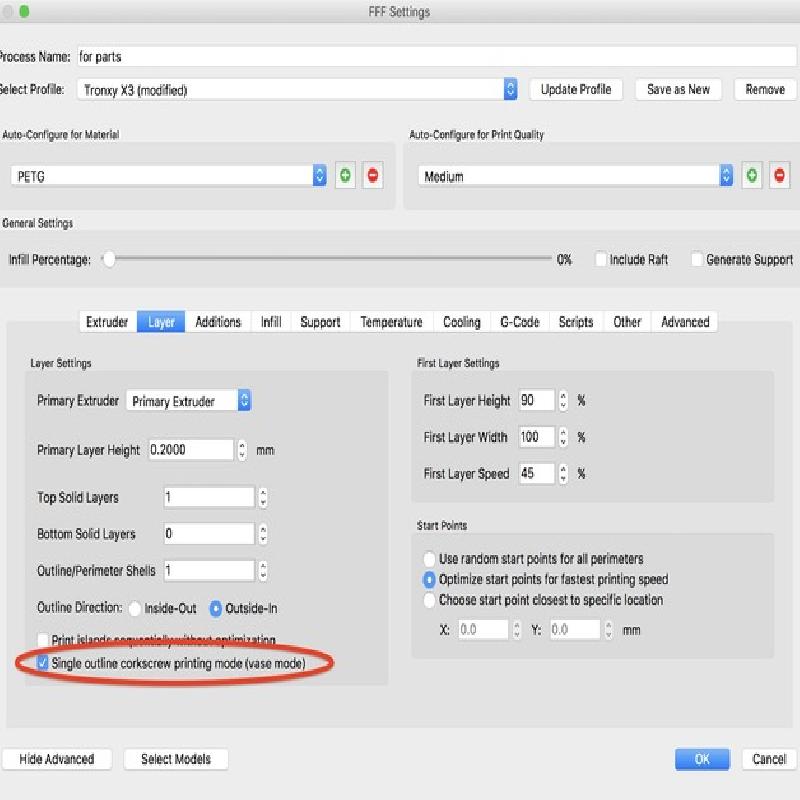800x800 pixels.
Task: Click the Save as New button
Action: (678, 89)
